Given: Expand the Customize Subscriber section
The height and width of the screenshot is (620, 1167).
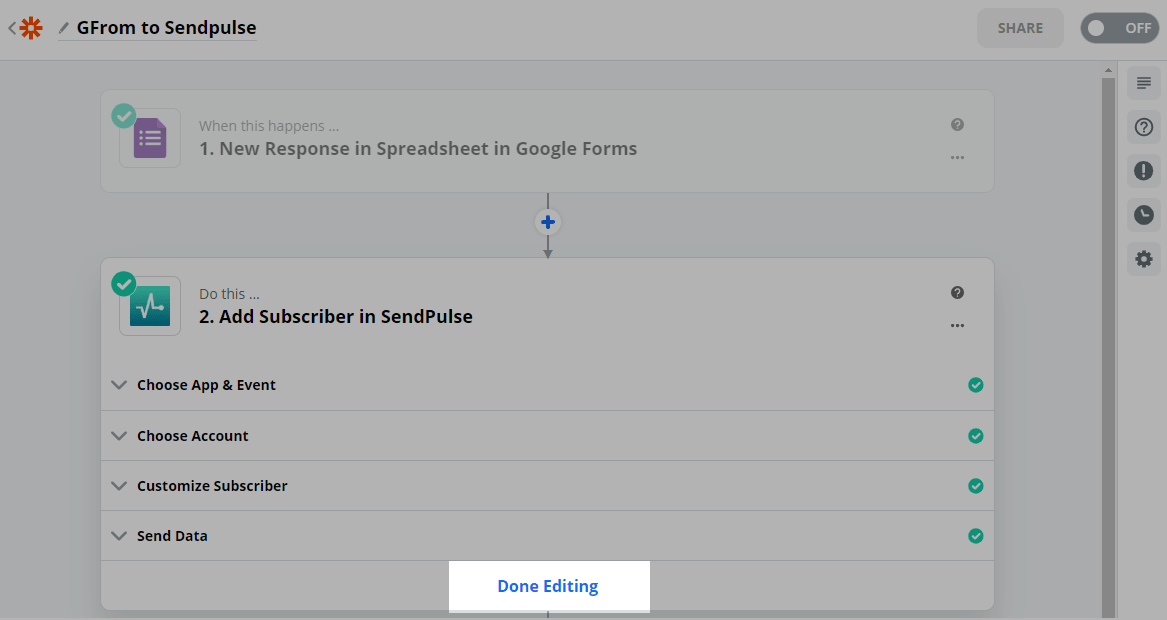Looking at the screenshot, I should [212, 486].
